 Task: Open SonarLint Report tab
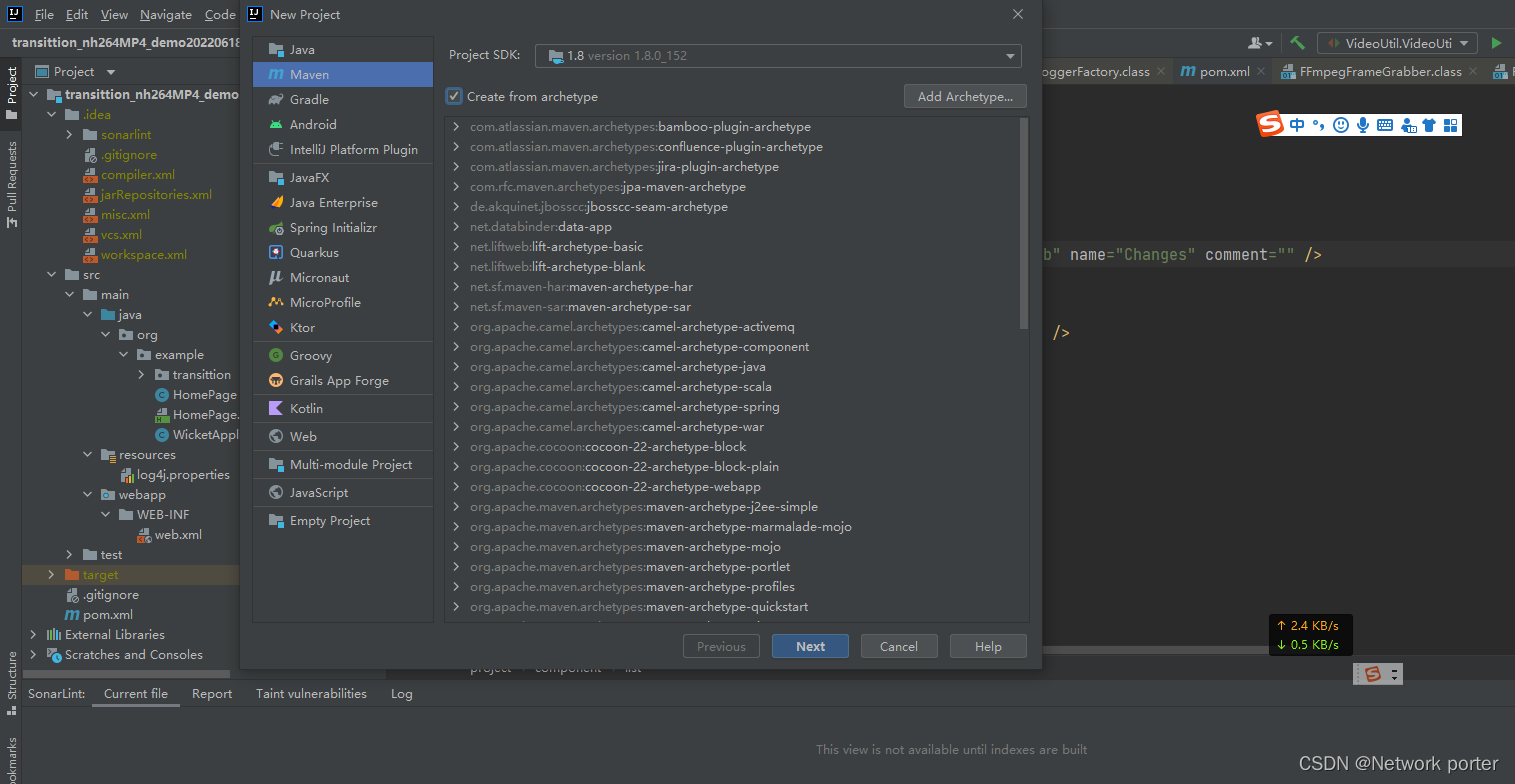[212, 694]
